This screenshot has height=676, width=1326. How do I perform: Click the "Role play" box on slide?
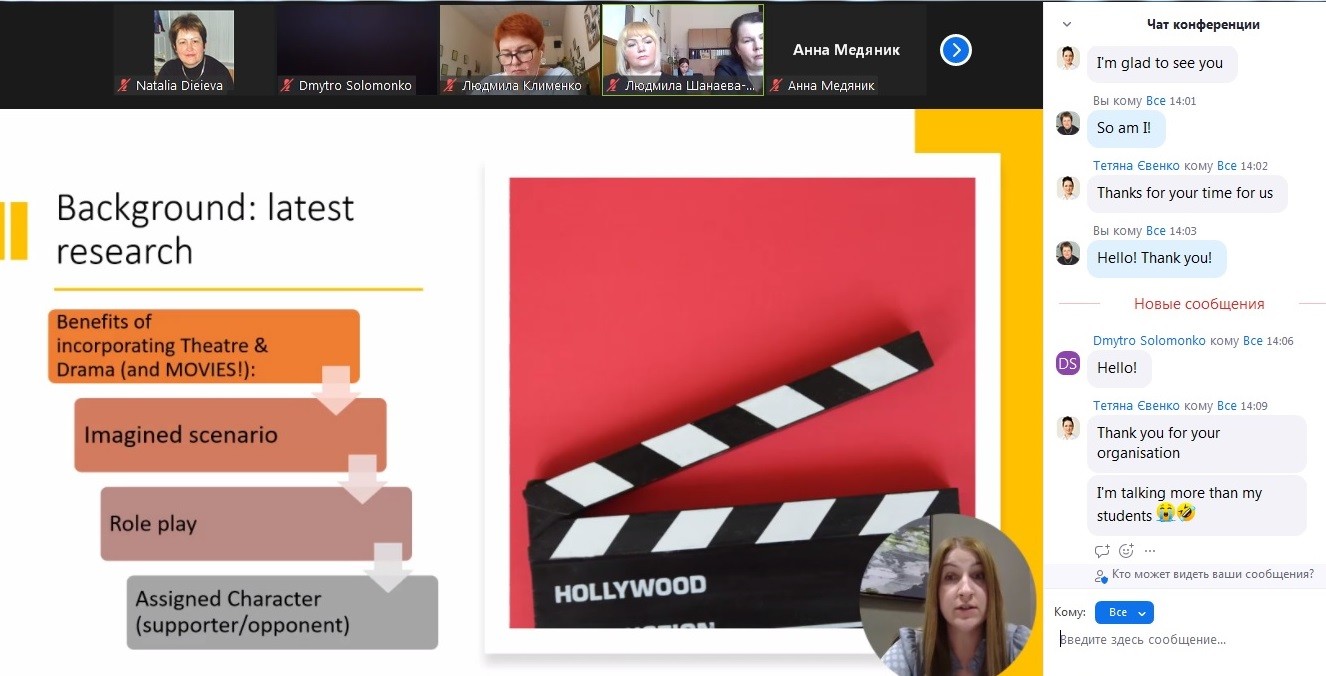pos(256,523)
